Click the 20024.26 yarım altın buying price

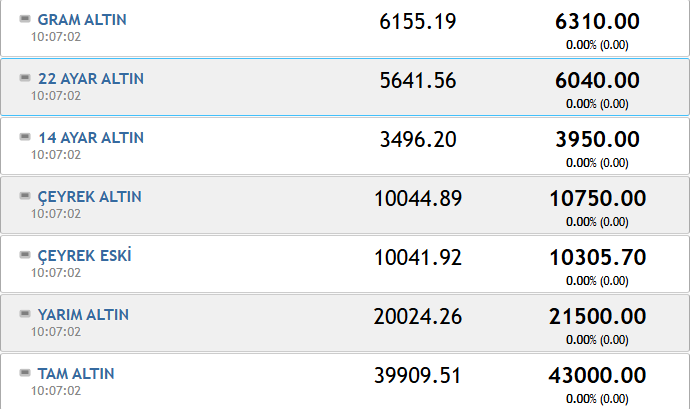click(x=418, y=317)
